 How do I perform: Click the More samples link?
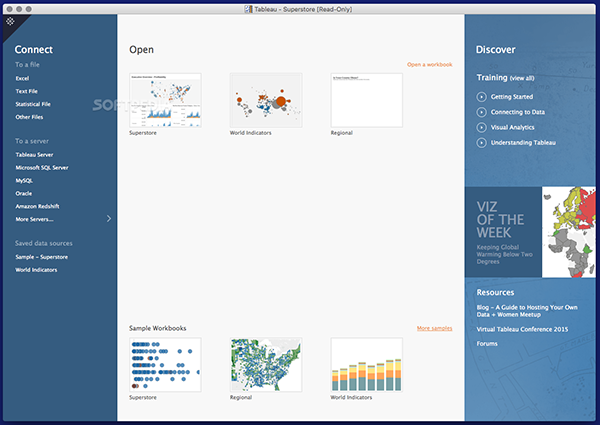point(434,328)
